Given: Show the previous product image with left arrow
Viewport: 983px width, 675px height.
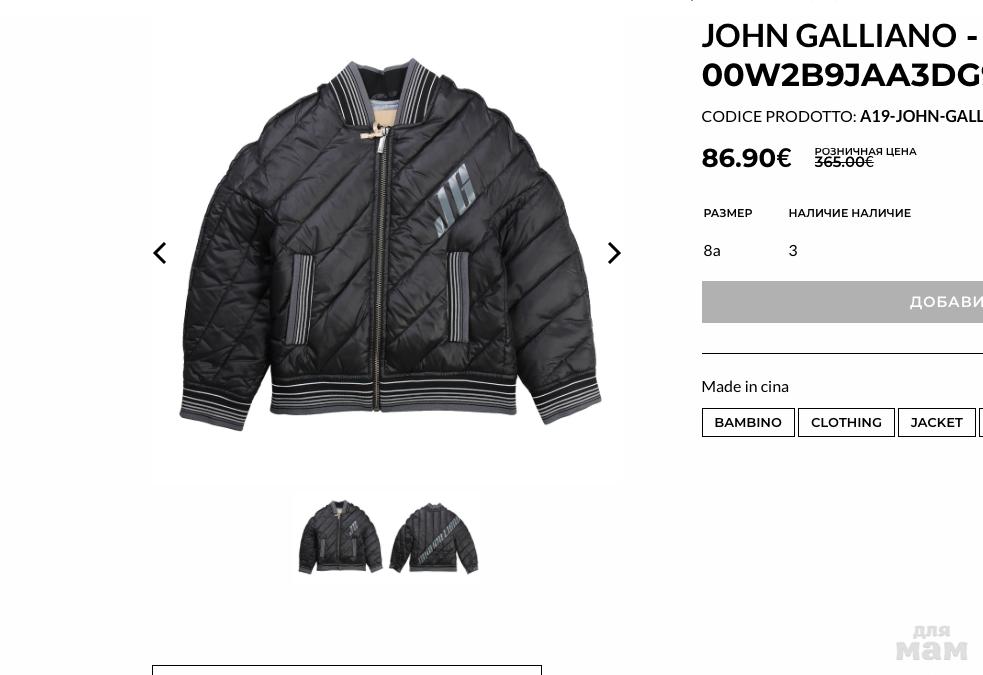Looking at the screenshot, I should pos(160,253).
